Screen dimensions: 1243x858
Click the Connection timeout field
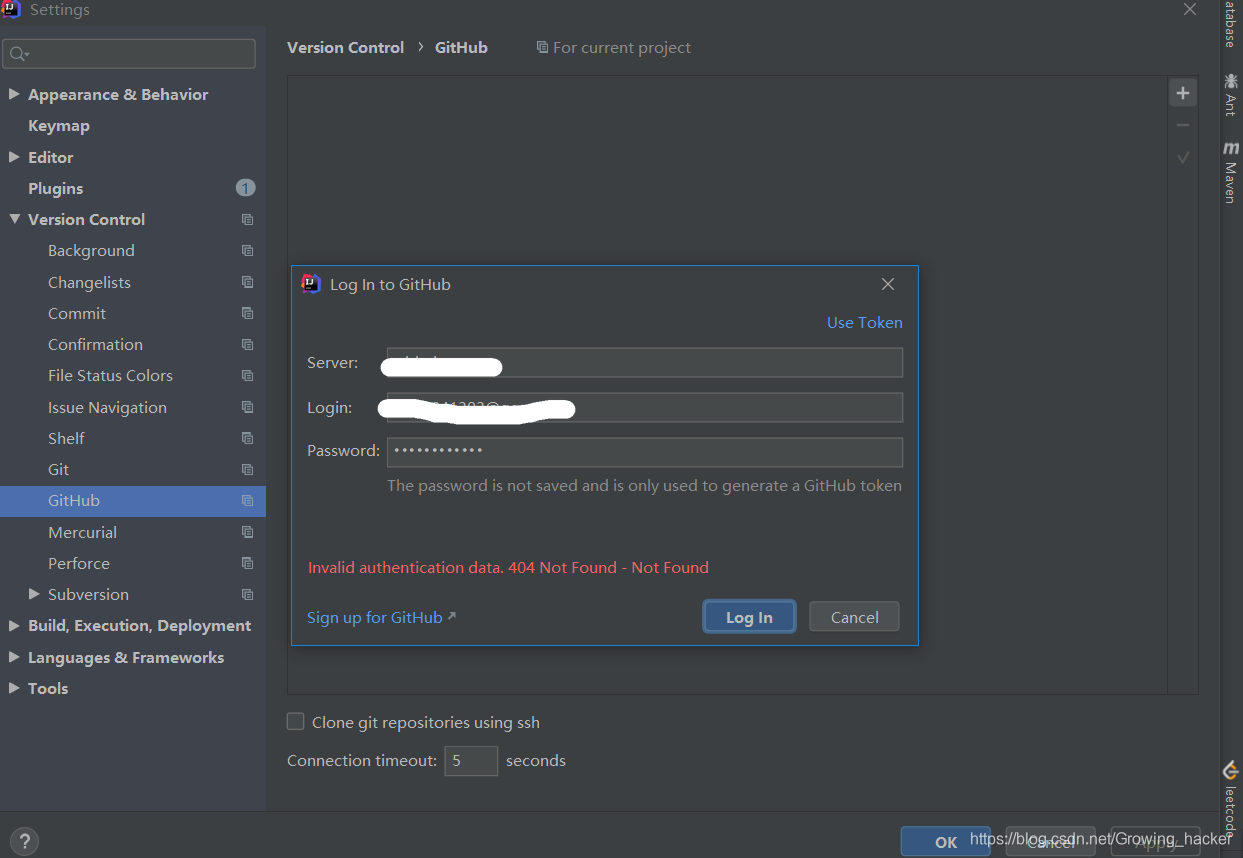(x=471, y=761)
